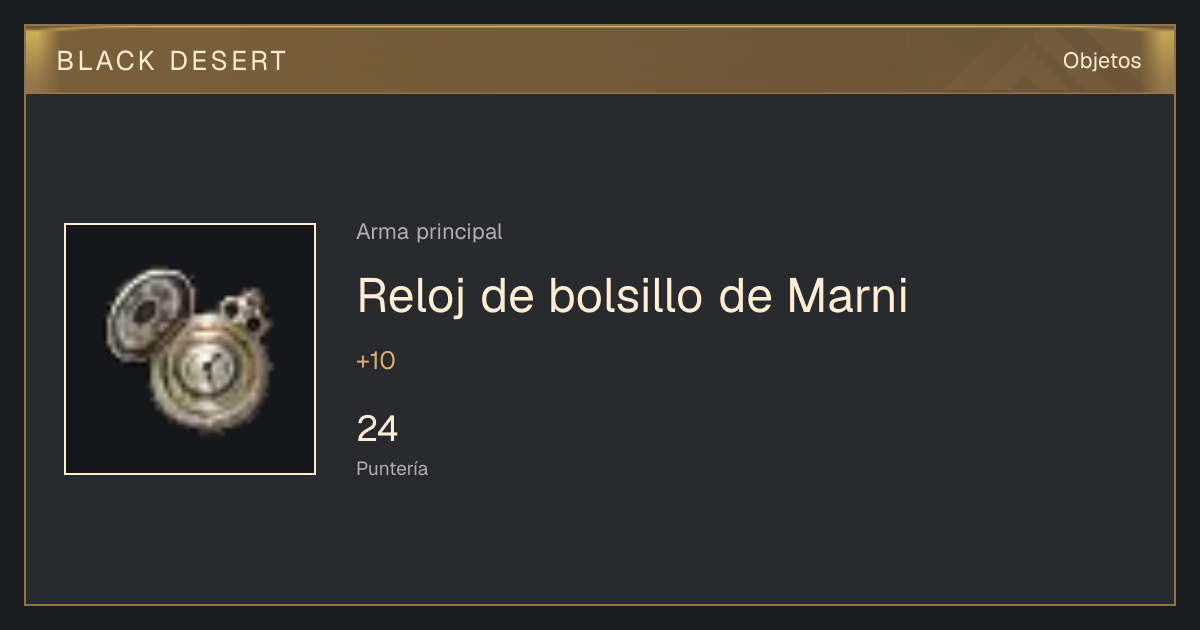Click the Arma principal category label
The width and height of the screenshot is (1200, 630).
(x=429, y=232)
